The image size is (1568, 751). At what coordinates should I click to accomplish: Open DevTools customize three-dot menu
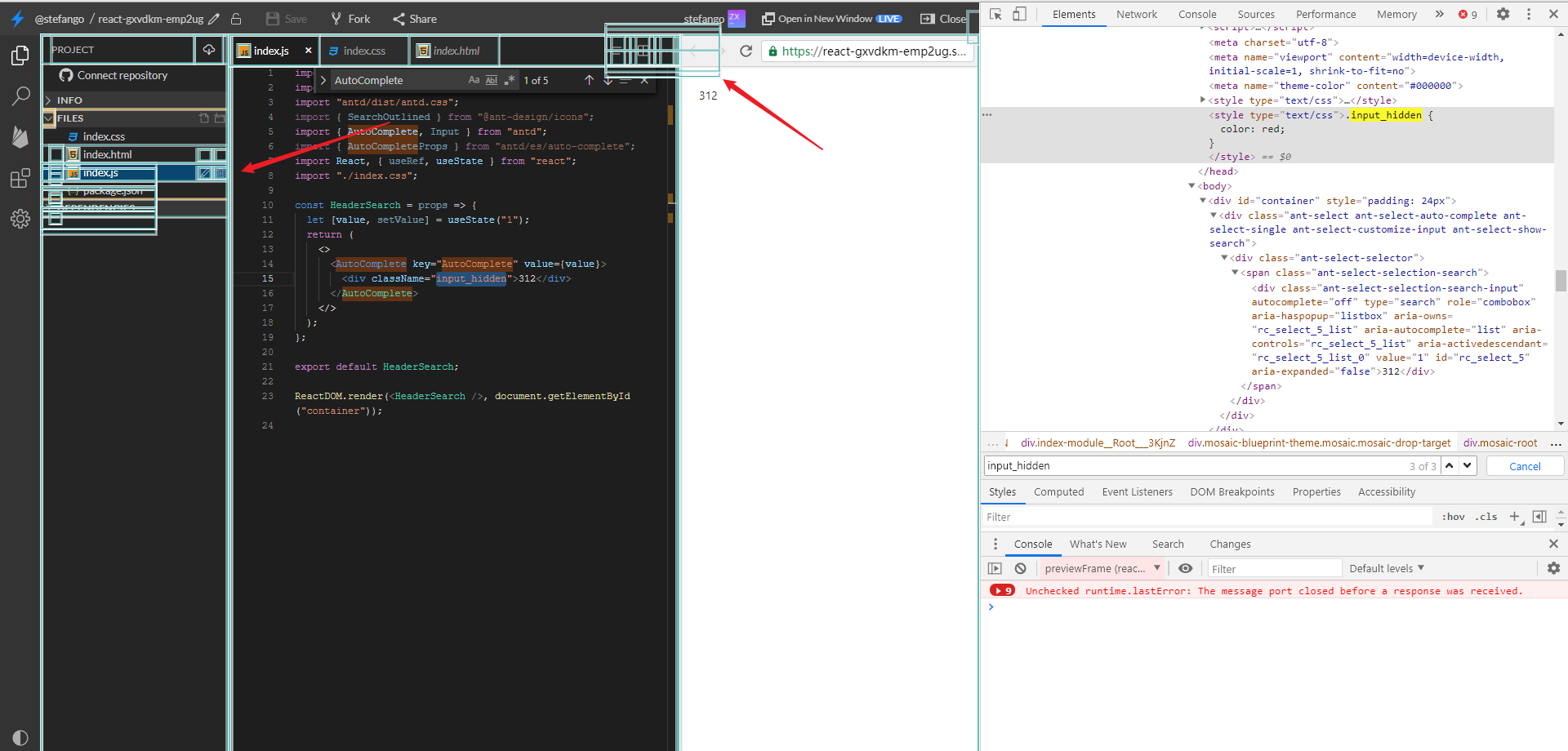pos(1529,14)
